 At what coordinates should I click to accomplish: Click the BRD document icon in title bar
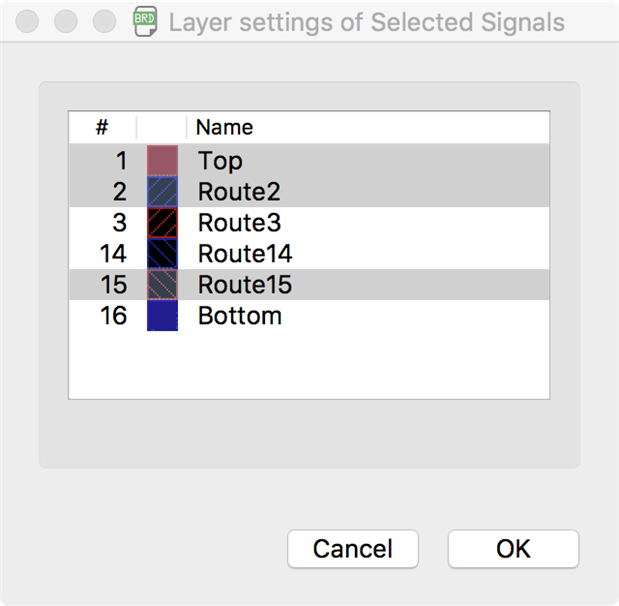[146, 22]
